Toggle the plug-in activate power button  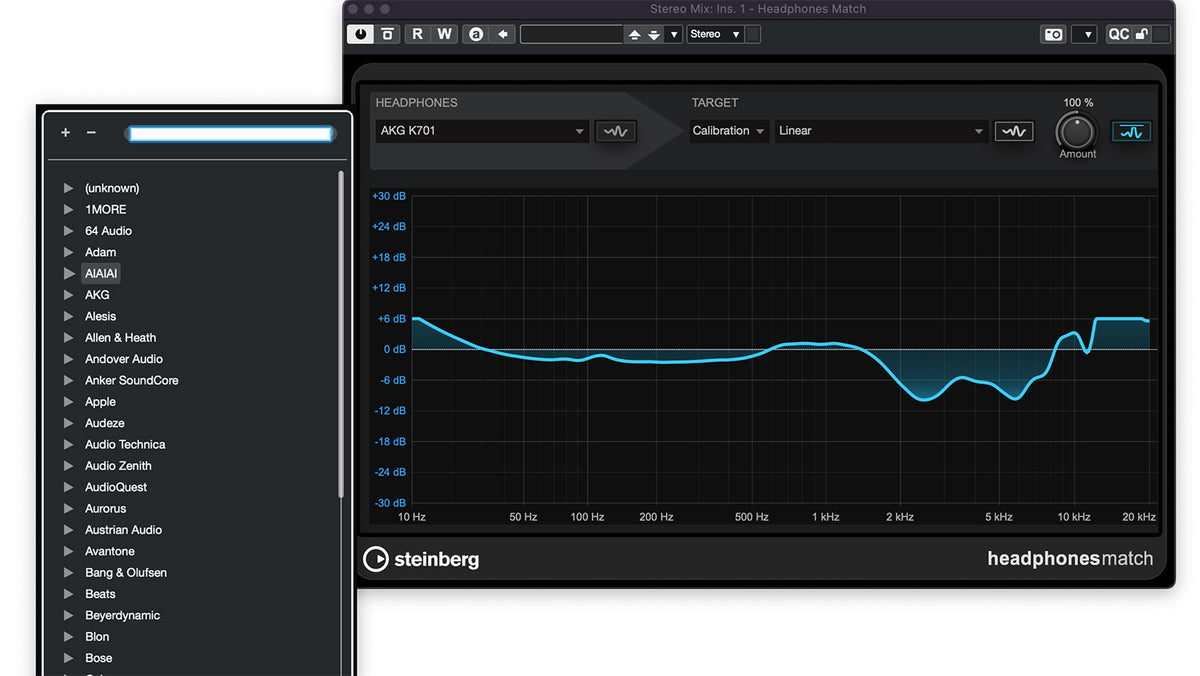click(x=360, y=34)
